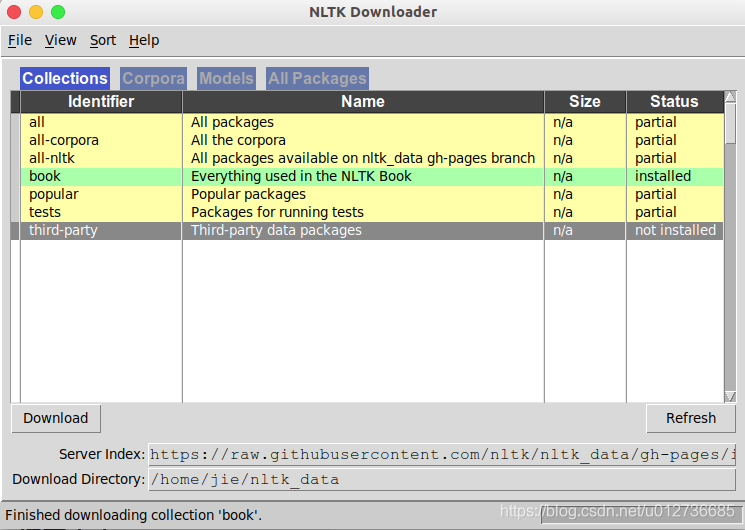This screenshot has width=745, height=530.
Task: Click the 'Finished downloading collection' status message
Action: (134, 515)
